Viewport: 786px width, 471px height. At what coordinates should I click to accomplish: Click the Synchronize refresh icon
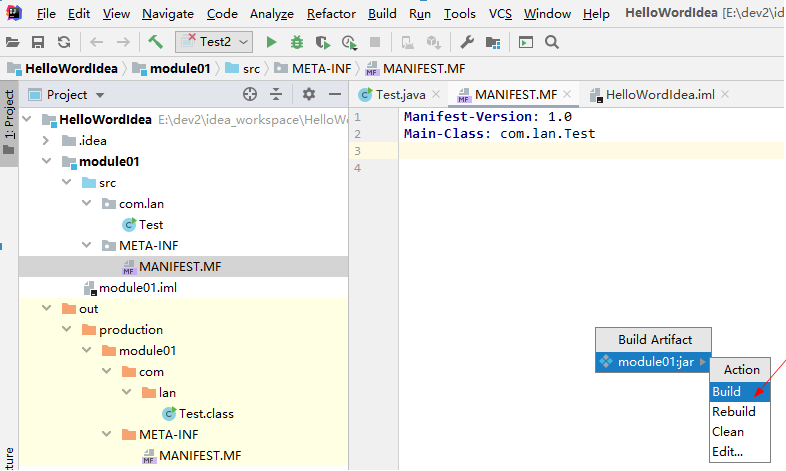(x=64, y=42)
